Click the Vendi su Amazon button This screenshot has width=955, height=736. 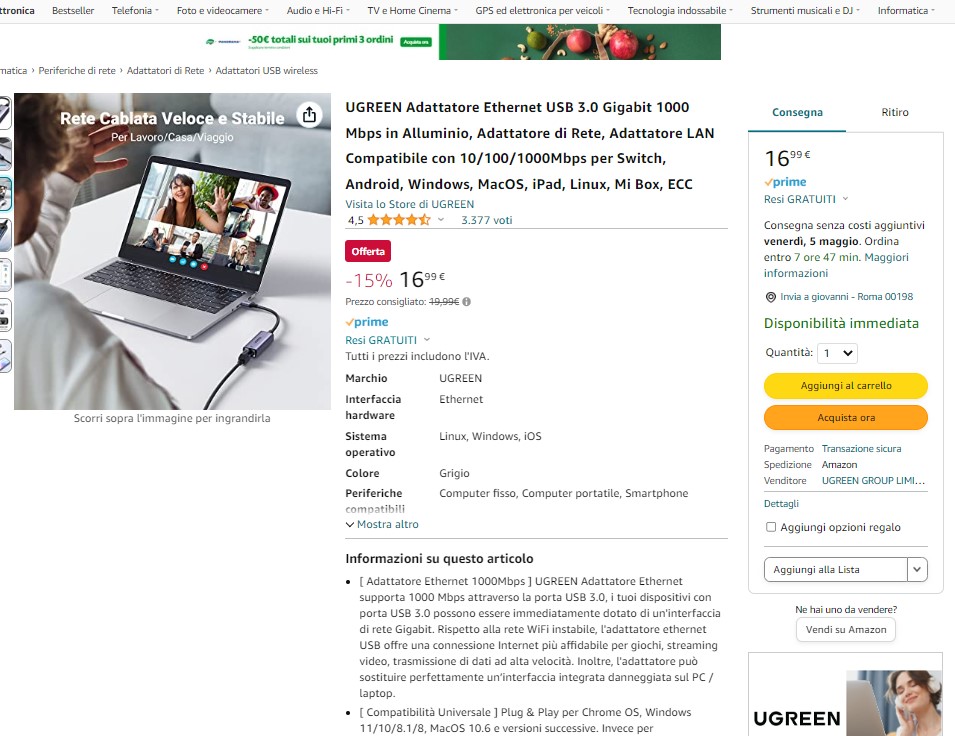pos(846,630)
